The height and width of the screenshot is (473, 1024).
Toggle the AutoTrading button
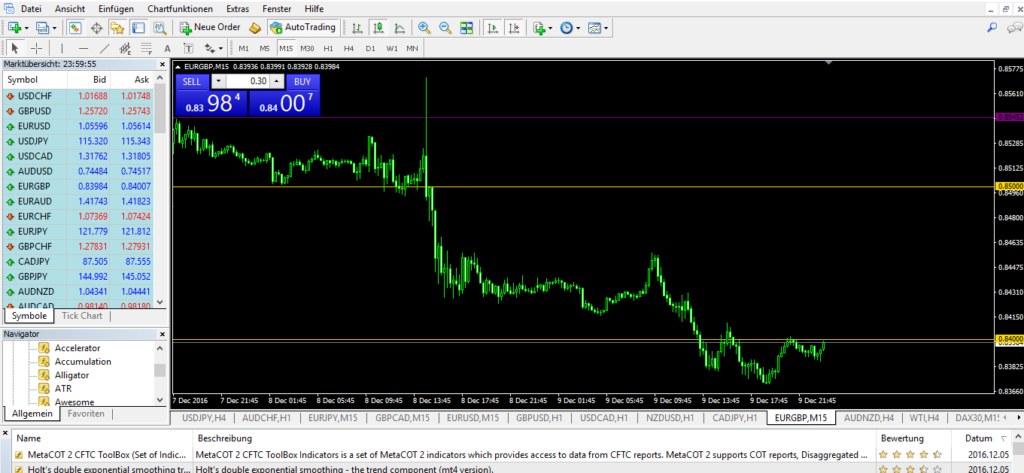[x=305, y=27]
